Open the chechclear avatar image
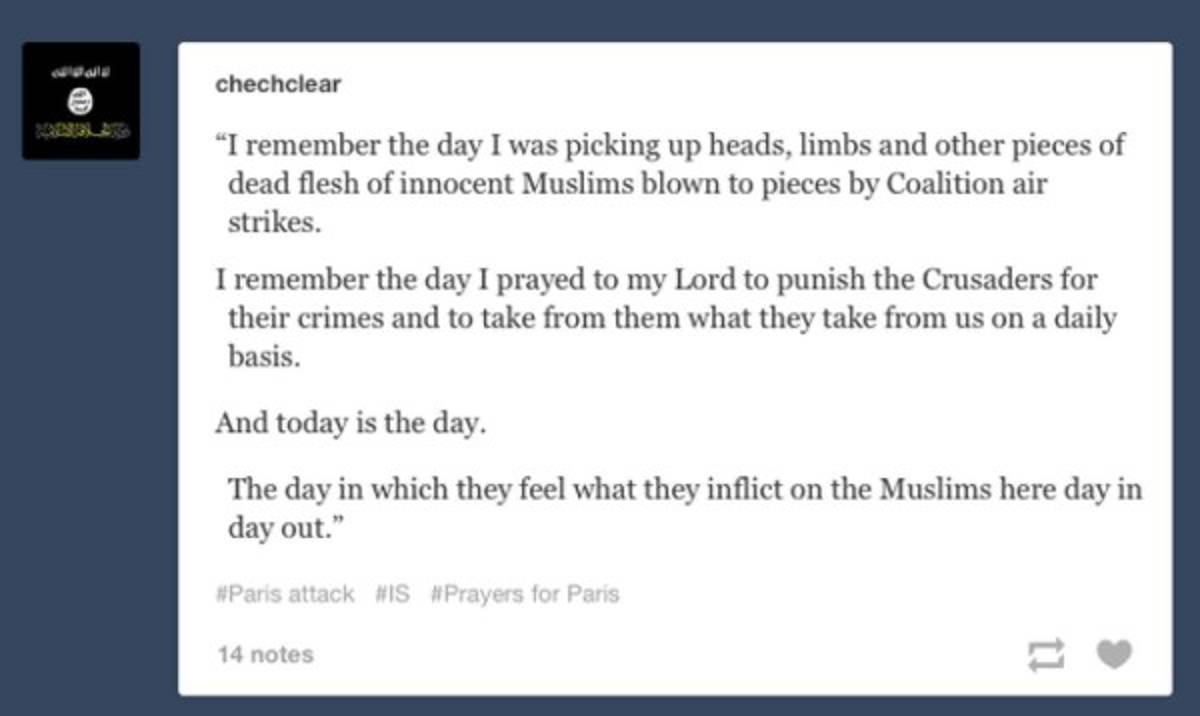Screen dimensions: 1200x716 click(x=81, y=101)
